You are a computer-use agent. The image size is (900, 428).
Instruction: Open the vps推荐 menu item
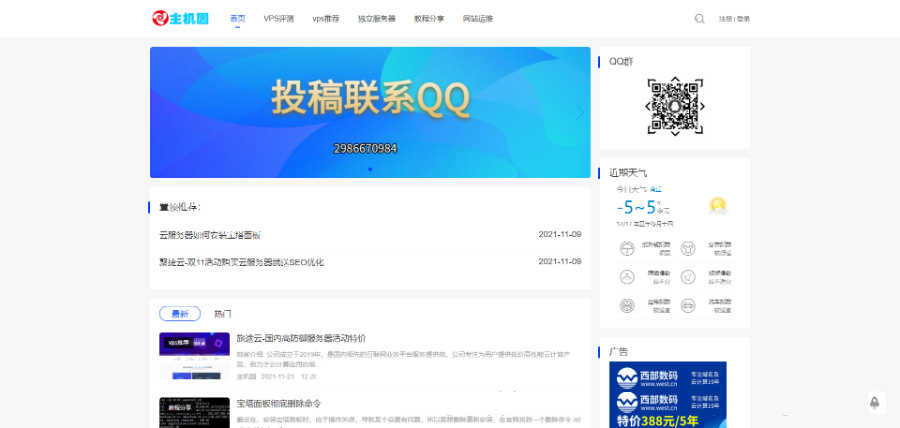(326, 18)
